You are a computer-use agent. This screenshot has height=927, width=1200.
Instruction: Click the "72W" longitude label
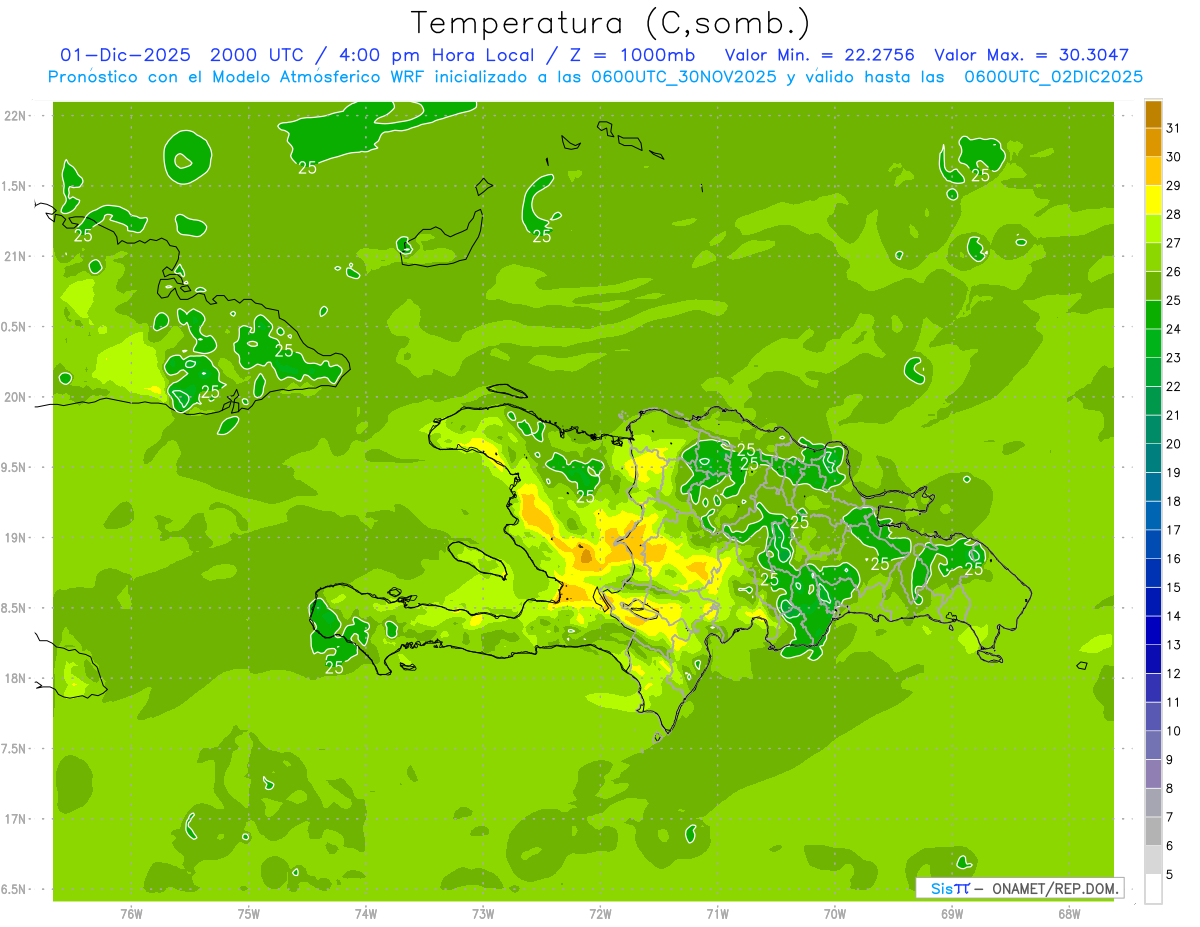tap(600, 914)
